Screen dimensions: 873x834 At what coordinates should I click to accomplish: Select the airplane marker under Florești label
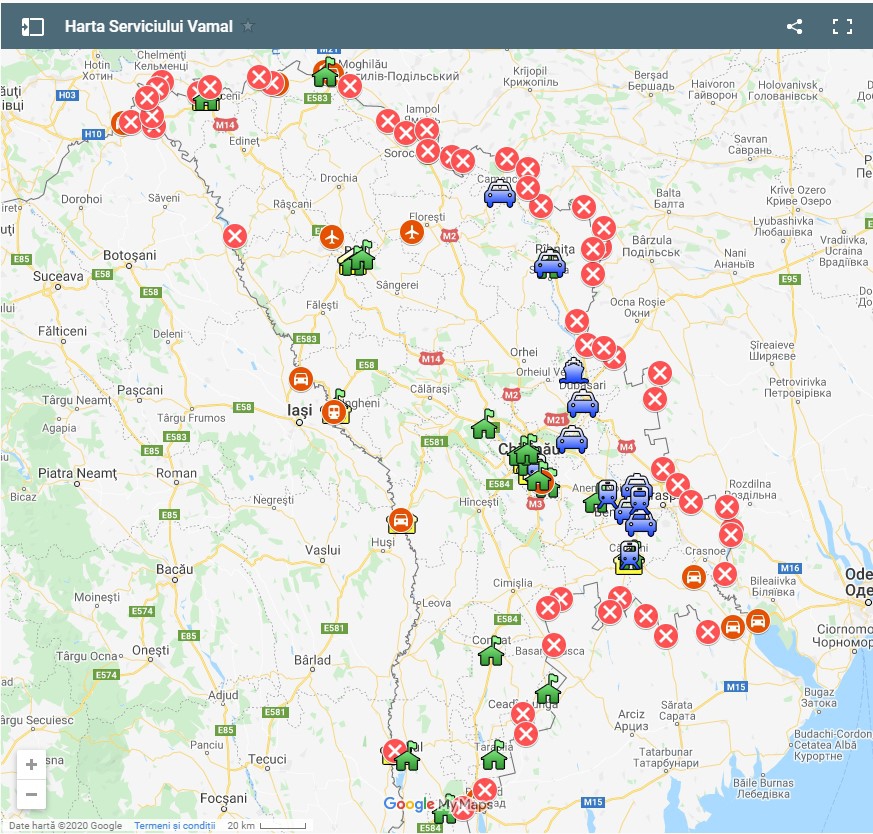click(412, 232)
